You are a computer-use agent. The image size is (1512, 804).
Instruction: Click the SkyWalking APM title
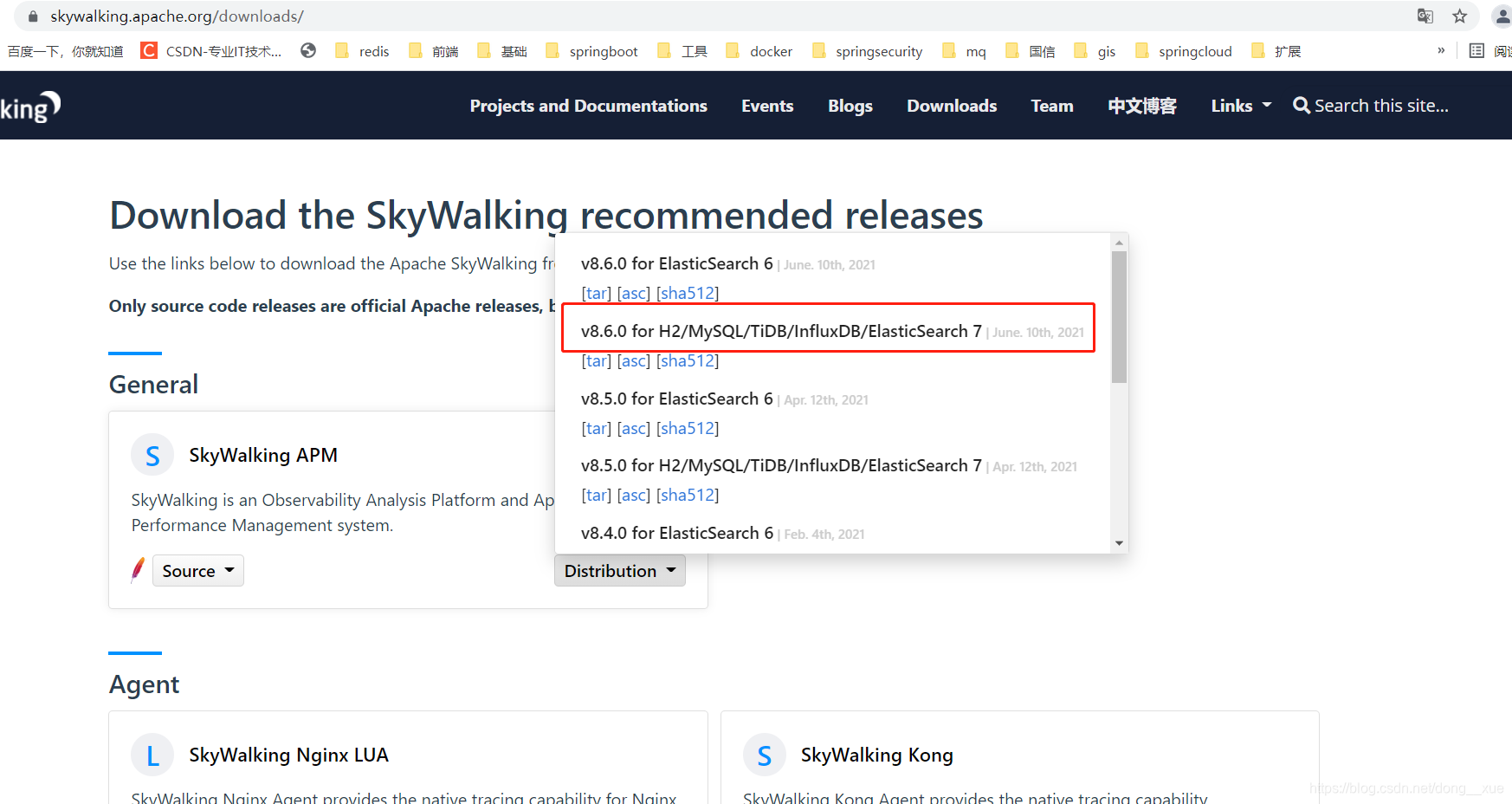coord(263,455)
